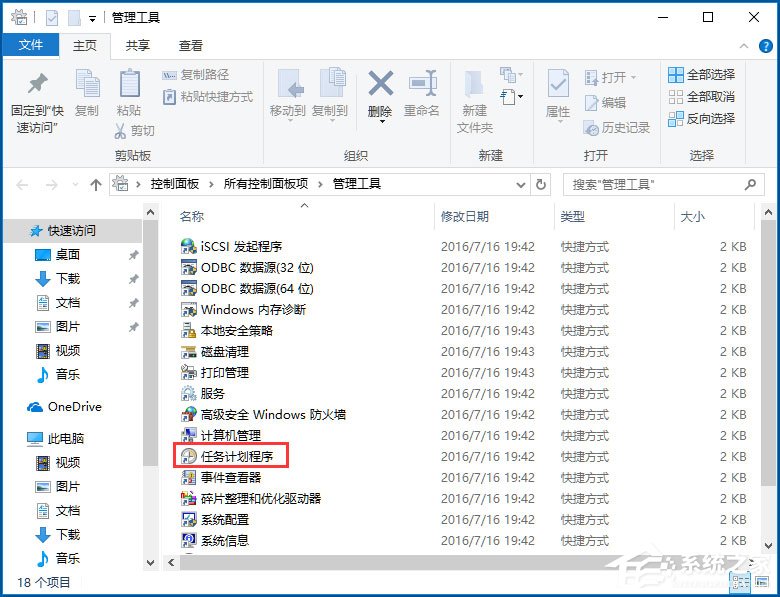Screen dimensions: 780x597
Task: Click 全部取消 (Select none) in ribbon
Action: pyautogui.click(x=701, y=97)
